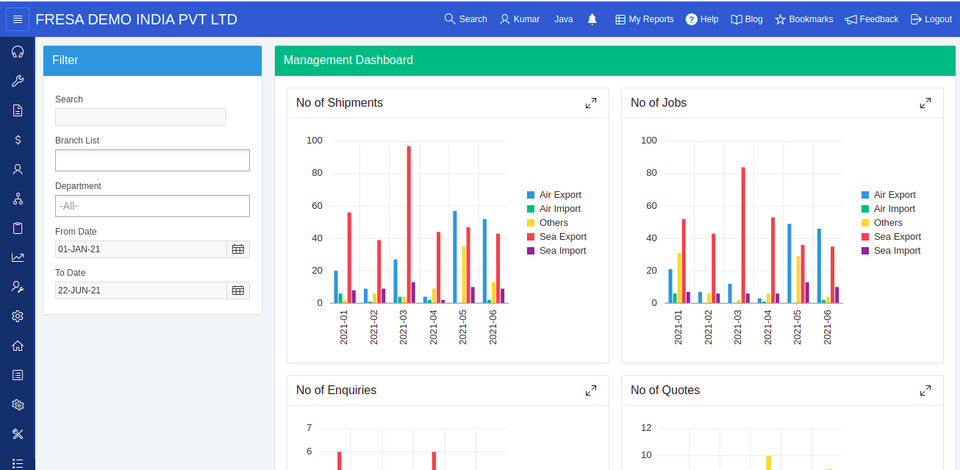
Task: Expand the No of Quotes chart
Action: [x=925, y=390]
